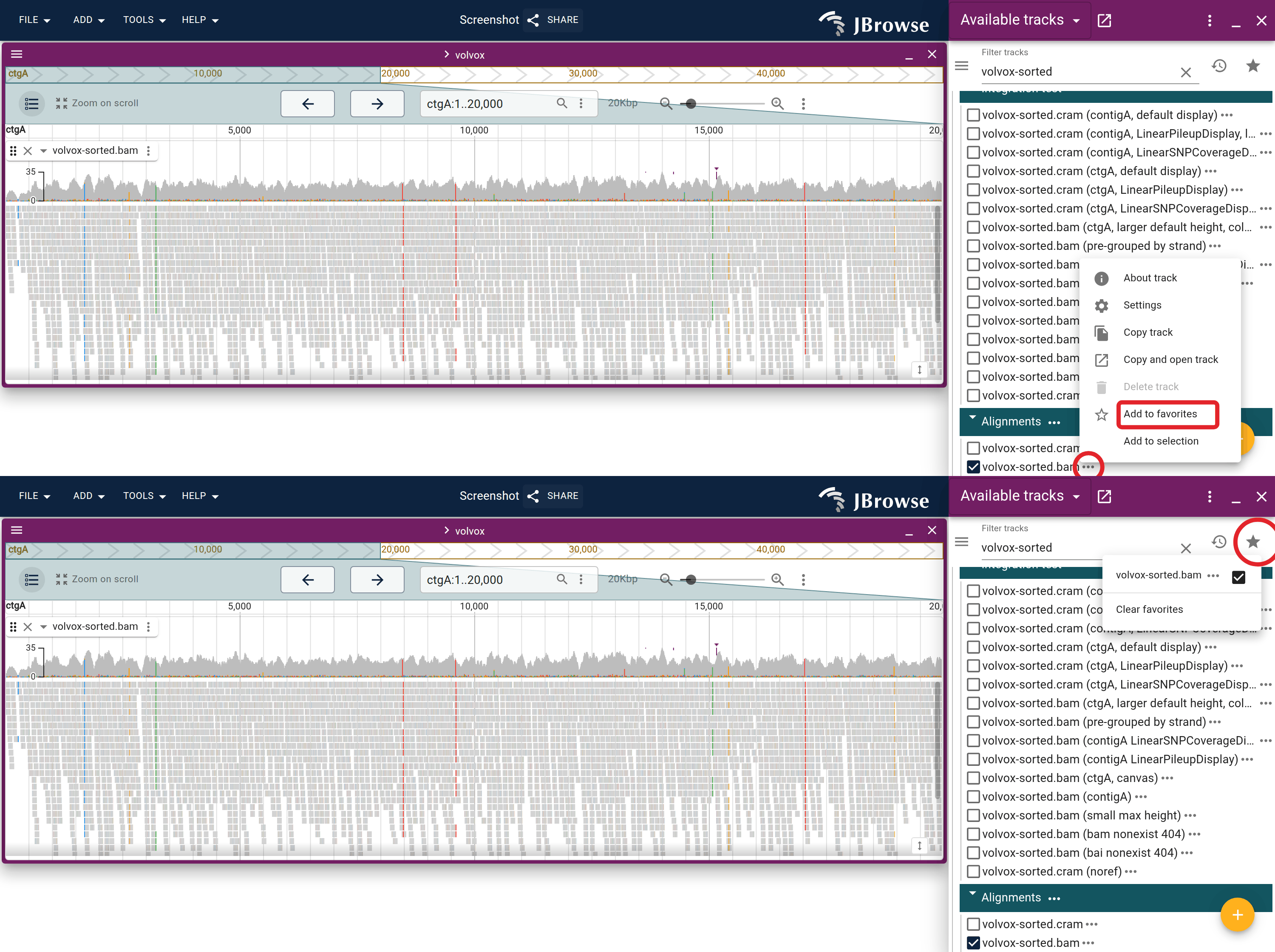Open the more options dots in the favorites popup
1275x952 pixels.
[x=1213, y=576]
